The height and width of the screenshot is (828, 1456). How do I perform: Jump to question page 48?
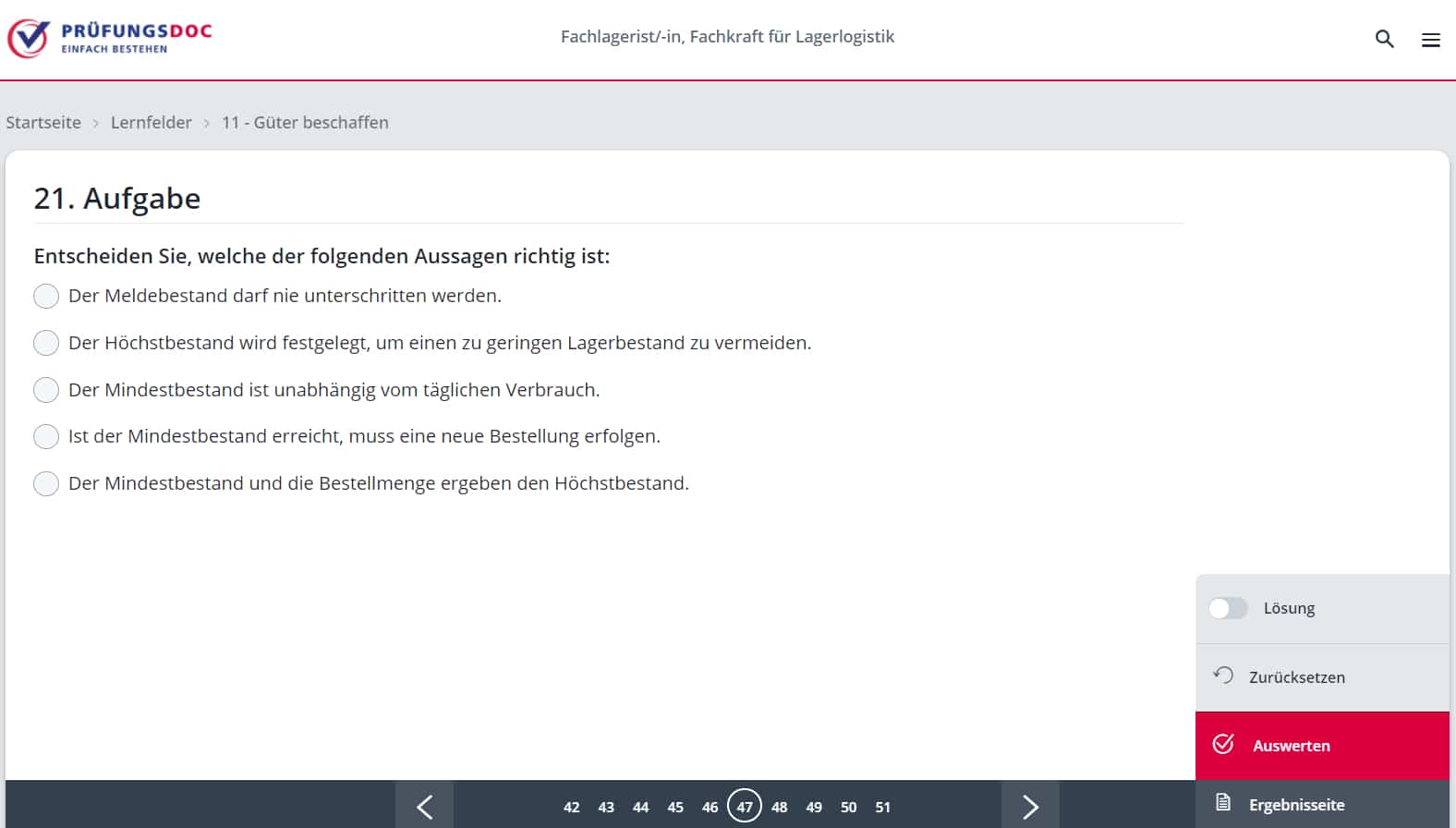780,807
